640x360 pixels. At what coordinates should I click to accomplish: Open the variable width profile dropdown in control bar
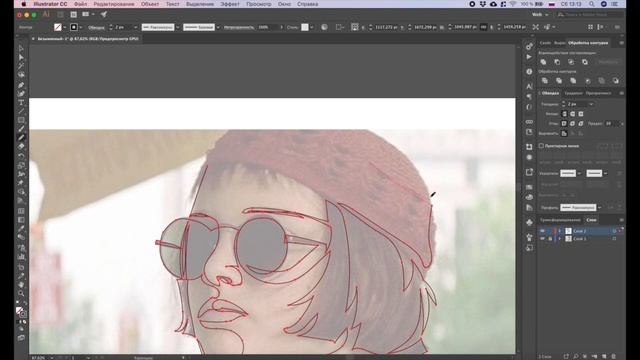(x=178, y=27)
